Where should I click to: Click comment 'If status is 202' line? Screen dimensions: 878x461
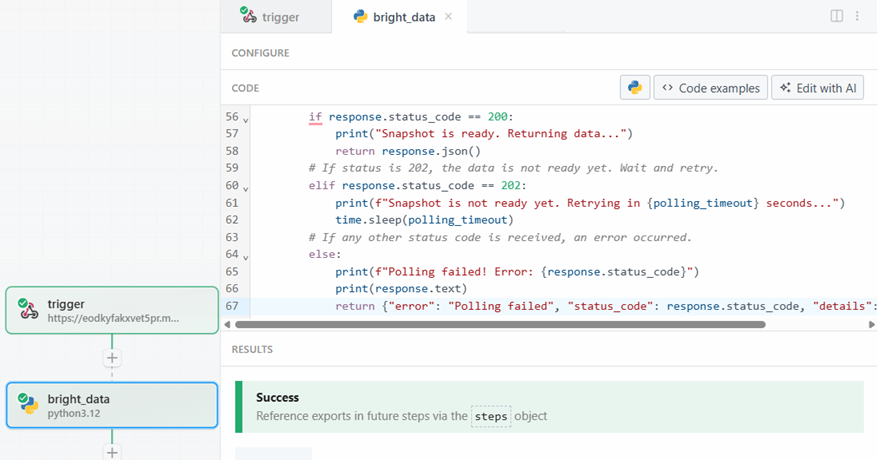pyautogui.click(x=513, y=168)
